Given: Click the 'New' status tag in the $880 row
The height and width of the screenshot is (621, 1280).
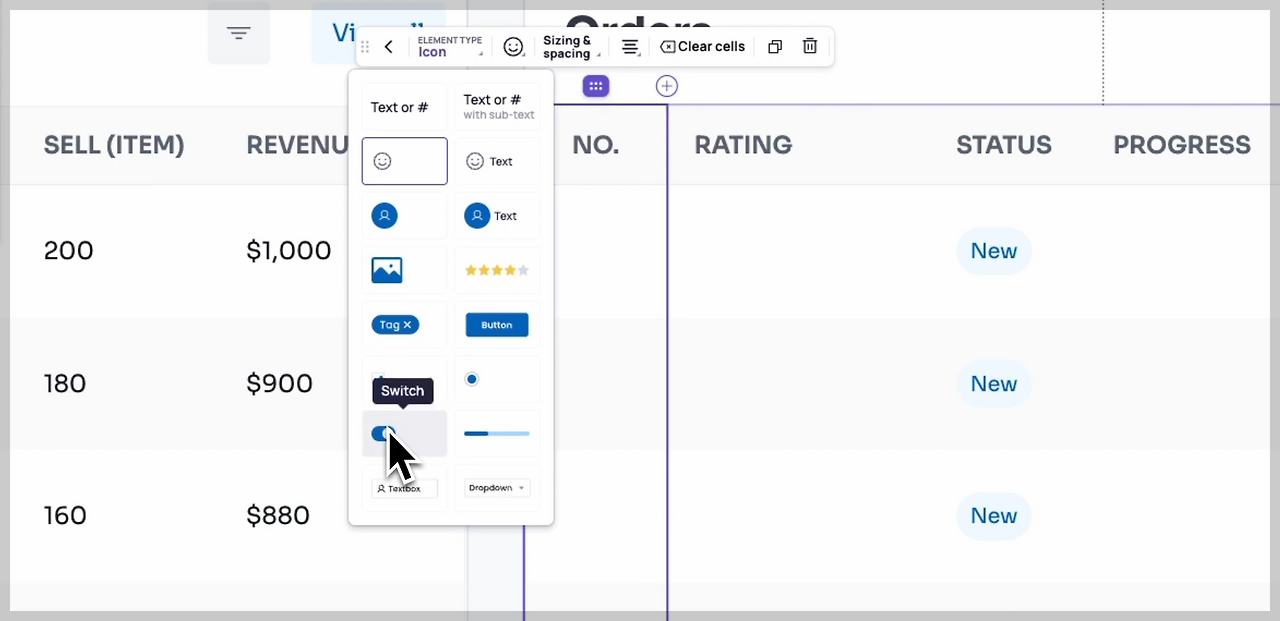Looking at the screenshot, I should click(x=994, y=516).
